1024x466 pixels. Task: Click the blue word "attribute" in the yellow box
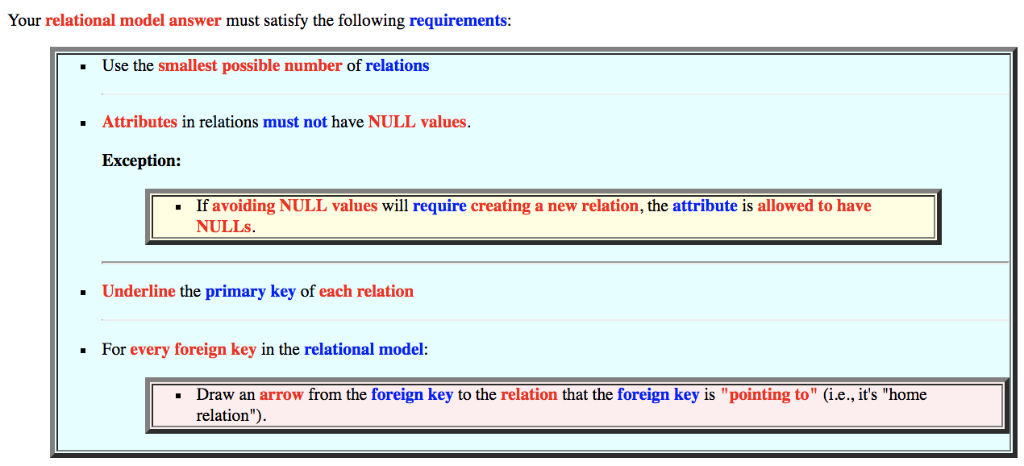[705, 206]
